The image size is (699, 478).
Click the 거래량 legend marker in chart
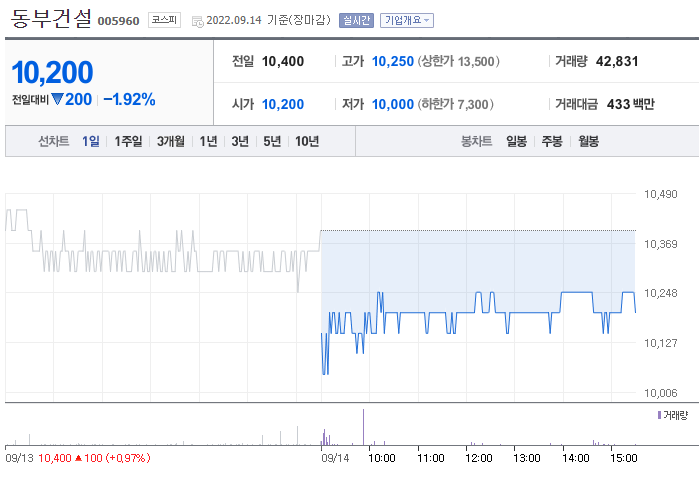pyautogui.click(x=659, y=415)
